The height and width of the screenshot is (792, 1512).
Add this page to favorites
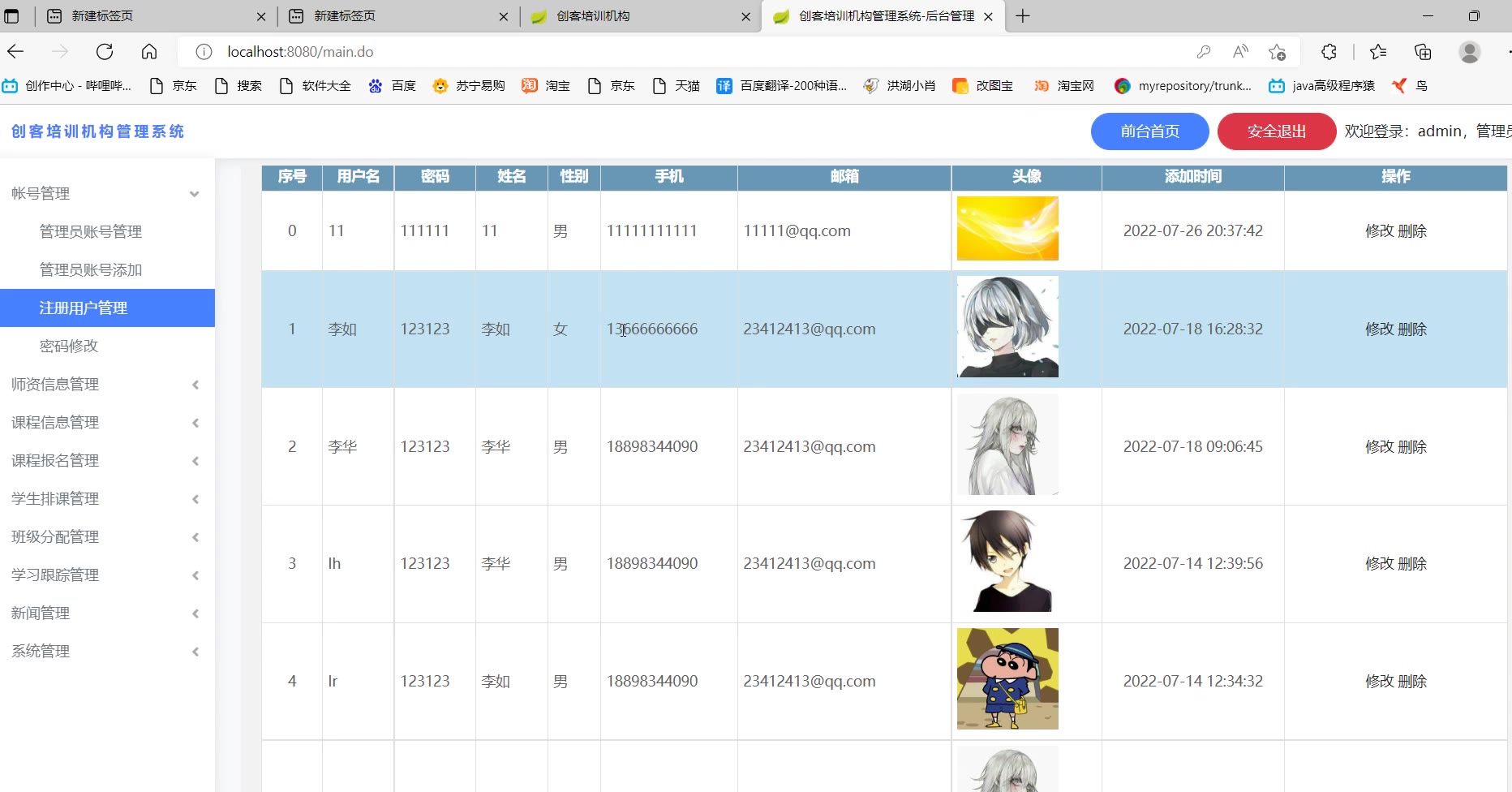1278,52
